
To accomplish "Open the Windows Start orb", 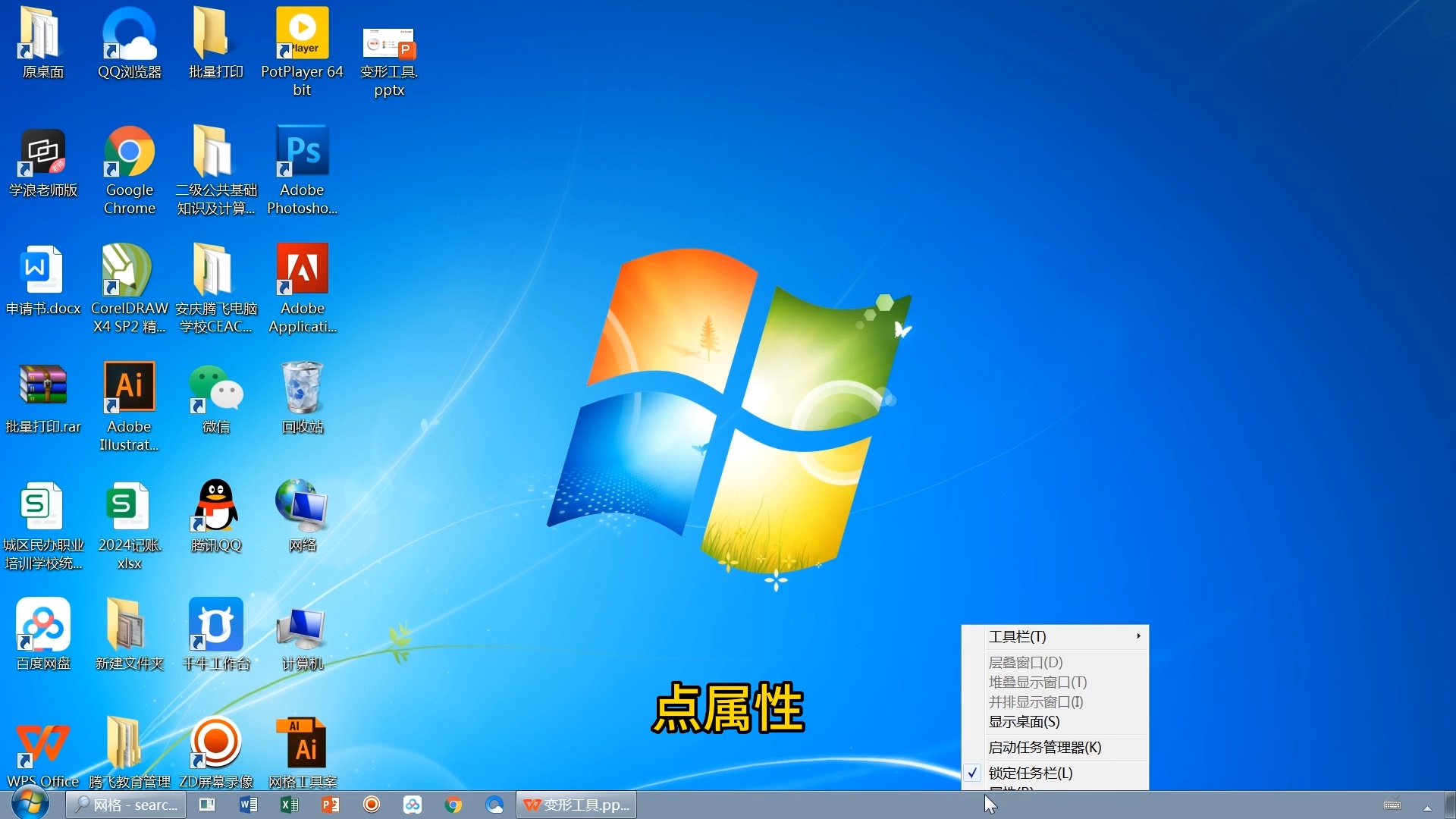I will pyautogui.click(x=30, y=804).
